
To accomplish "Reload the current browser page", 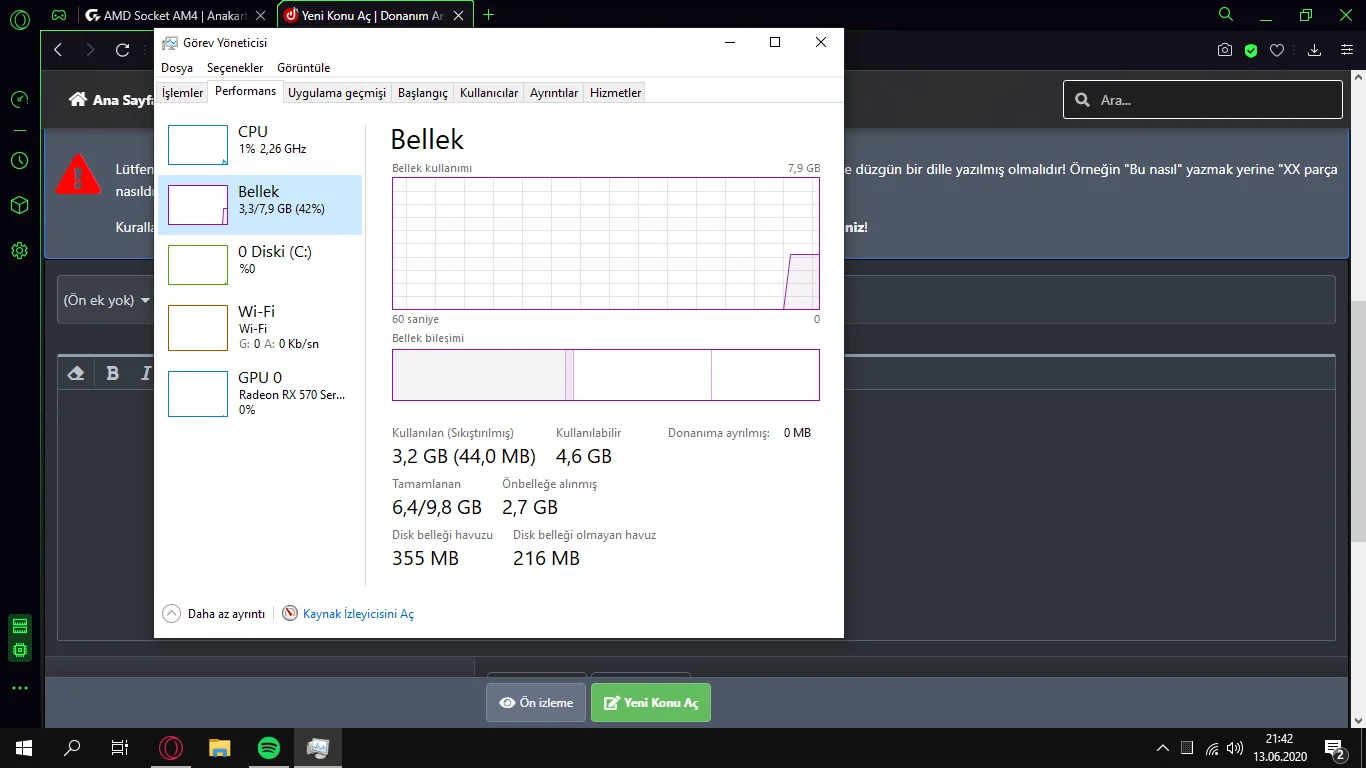I will (123, 50).
